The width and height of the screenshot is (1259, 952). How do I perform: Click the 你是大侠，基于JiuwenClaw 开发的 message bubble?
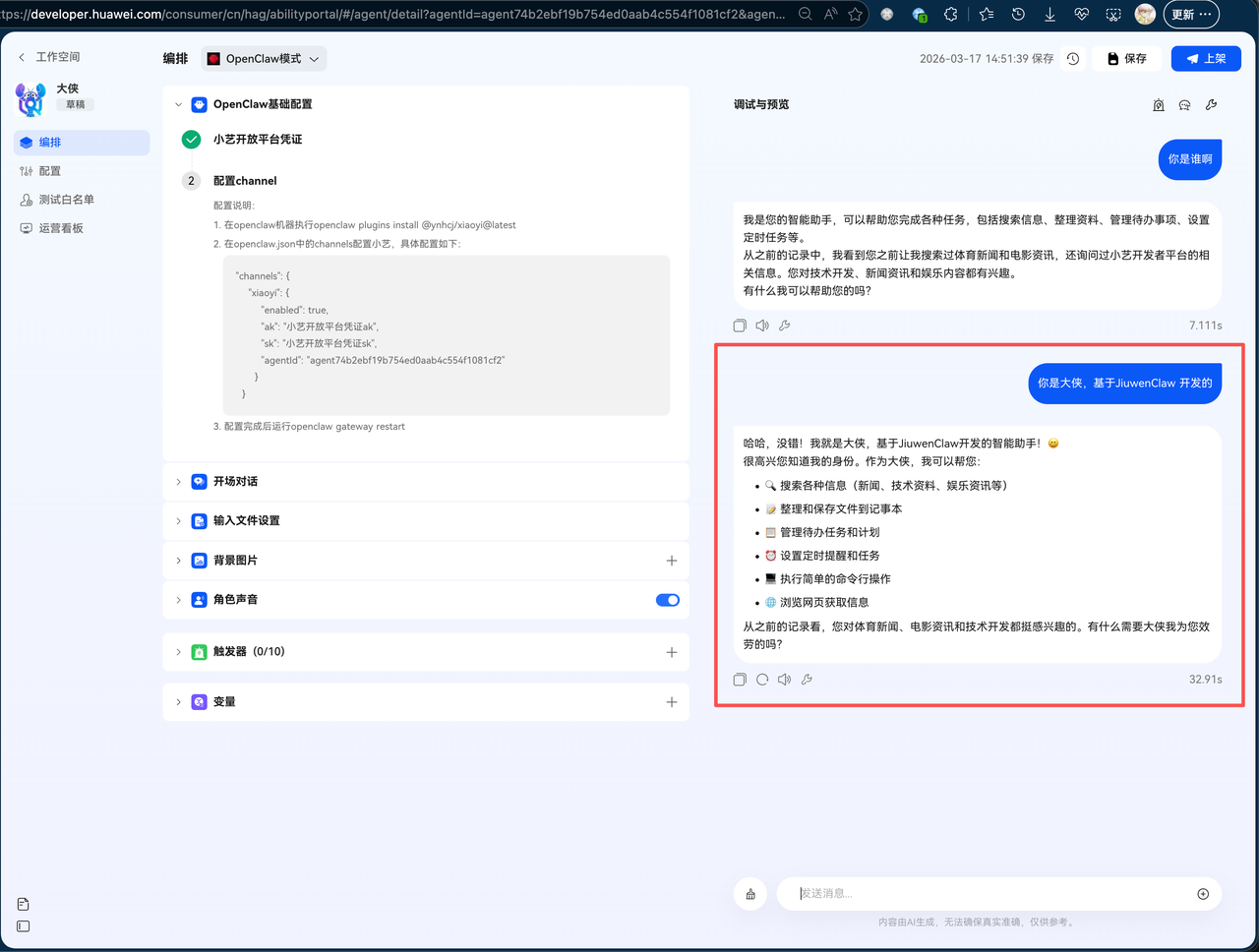click(1125, 384)
